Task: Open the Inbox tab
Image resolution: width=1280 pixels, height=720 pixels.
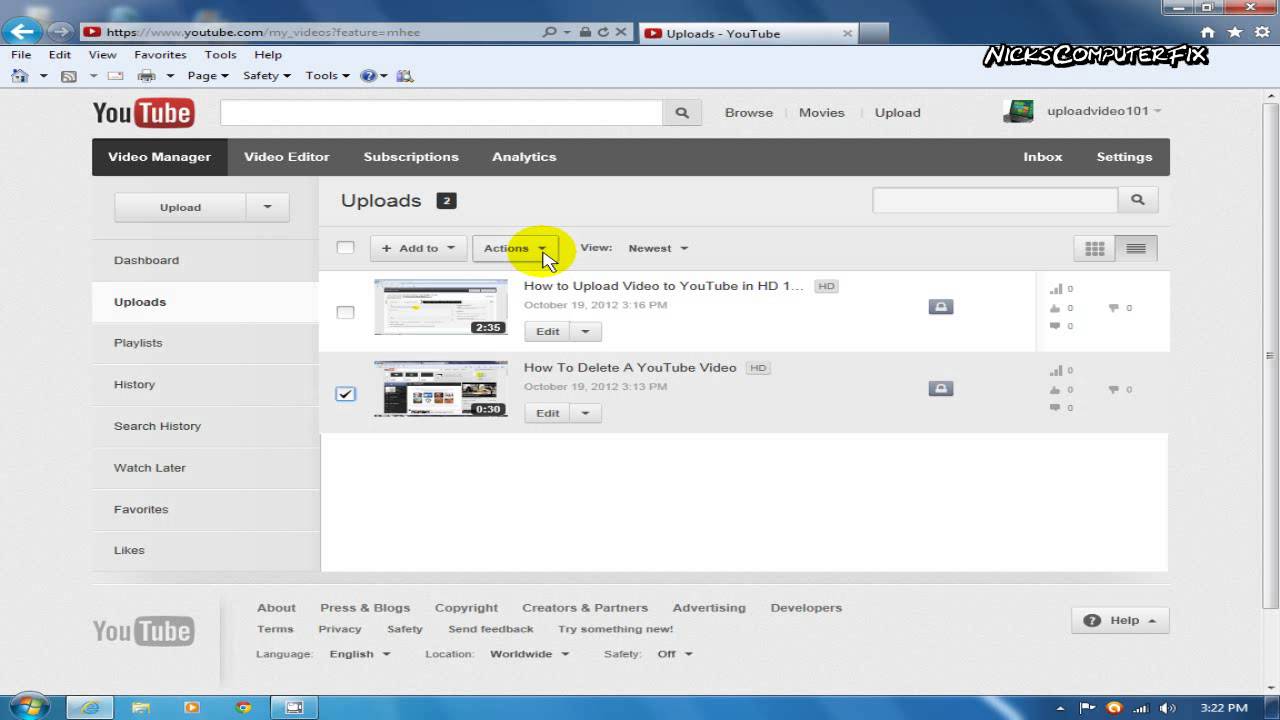Action: [x=1043, y=157]
